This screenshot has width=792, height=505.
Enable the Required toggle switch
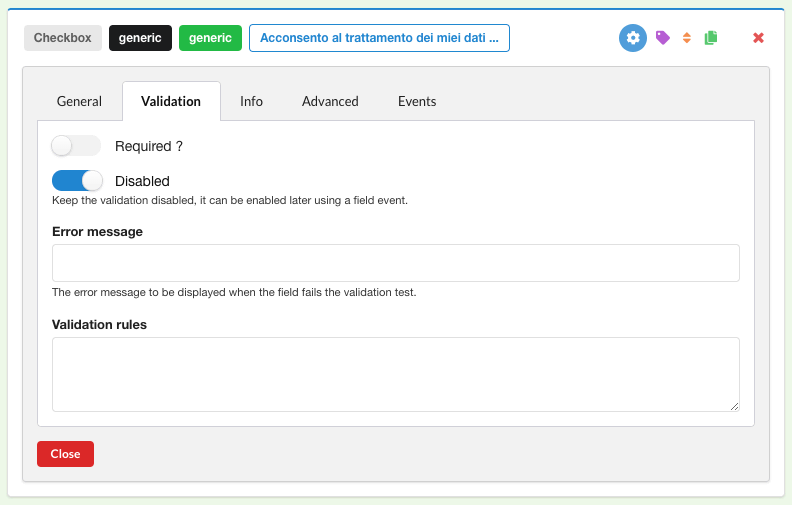tap(76, 146)
